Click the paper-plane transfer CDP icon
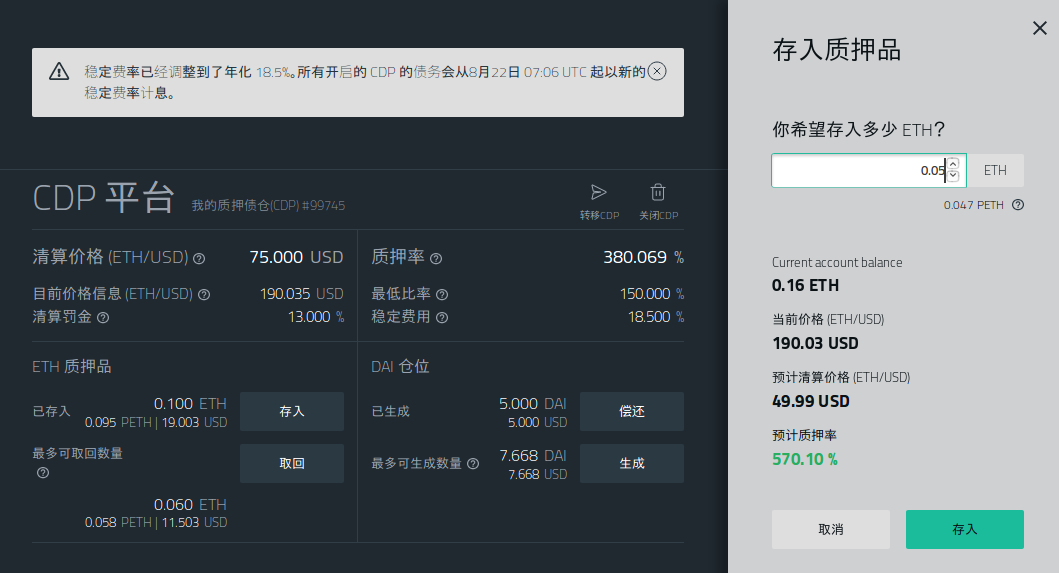Viewport: 1059px width, 573px height. 598,193
